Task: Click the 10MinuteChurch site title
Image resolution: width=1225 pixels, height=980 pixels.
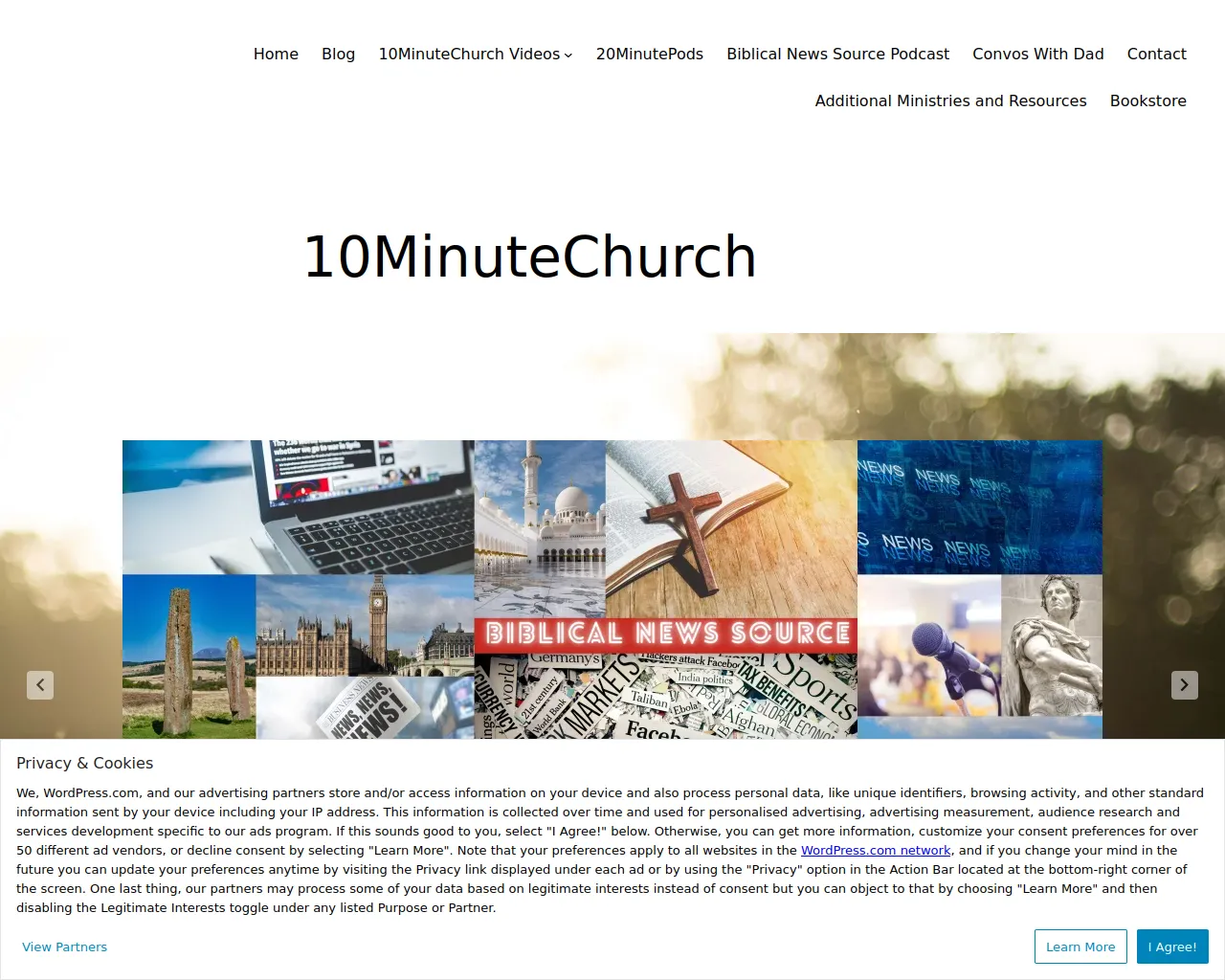Action: point(530,256)
